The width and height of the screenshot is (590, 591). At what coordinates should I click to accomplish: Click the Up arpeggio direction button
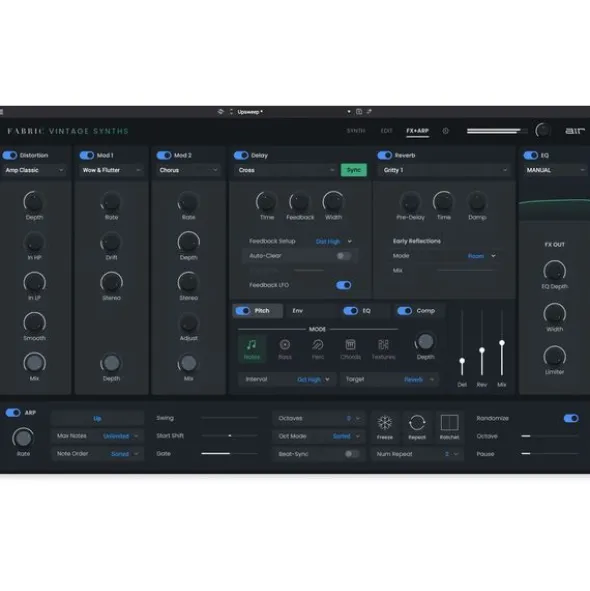pyautogui.click(x=97, y=418)
